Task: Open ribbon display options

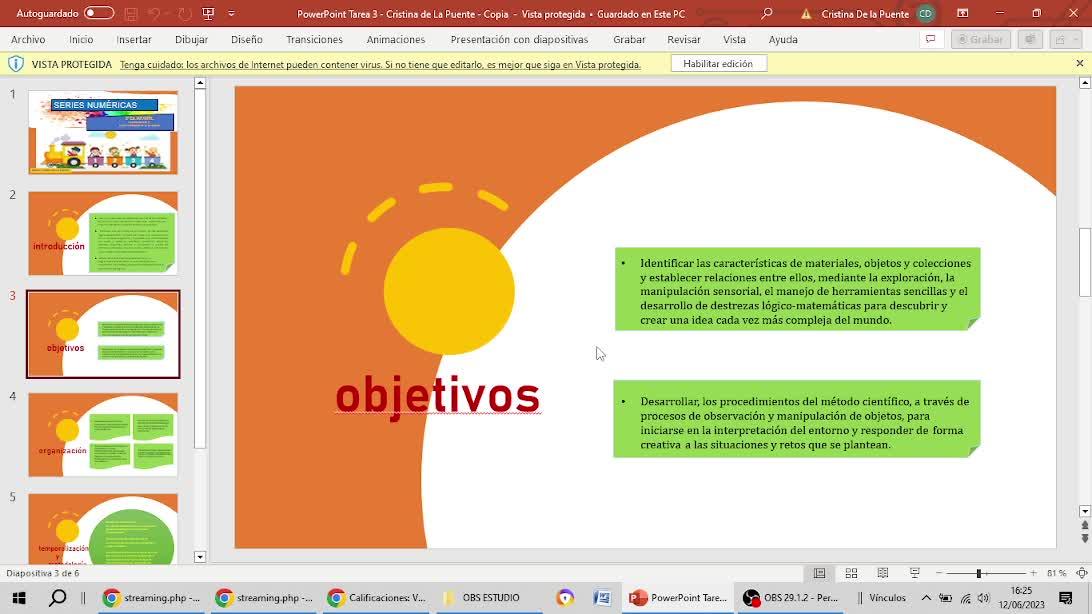Action: pos(962,14)
